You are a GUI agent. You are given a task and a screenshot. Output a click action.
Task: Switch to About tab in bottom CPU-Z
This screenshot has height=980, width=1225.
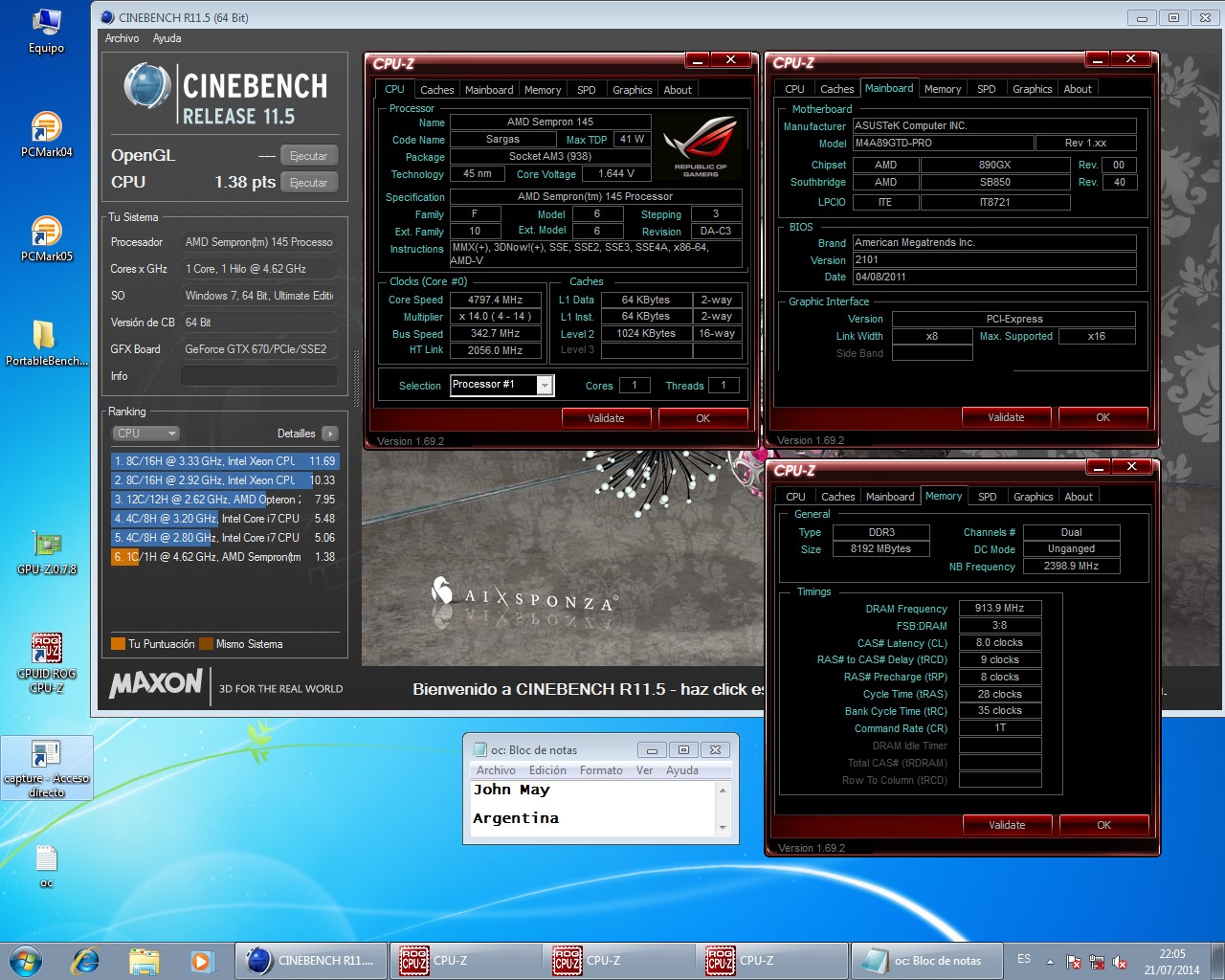coord(1079,497)
